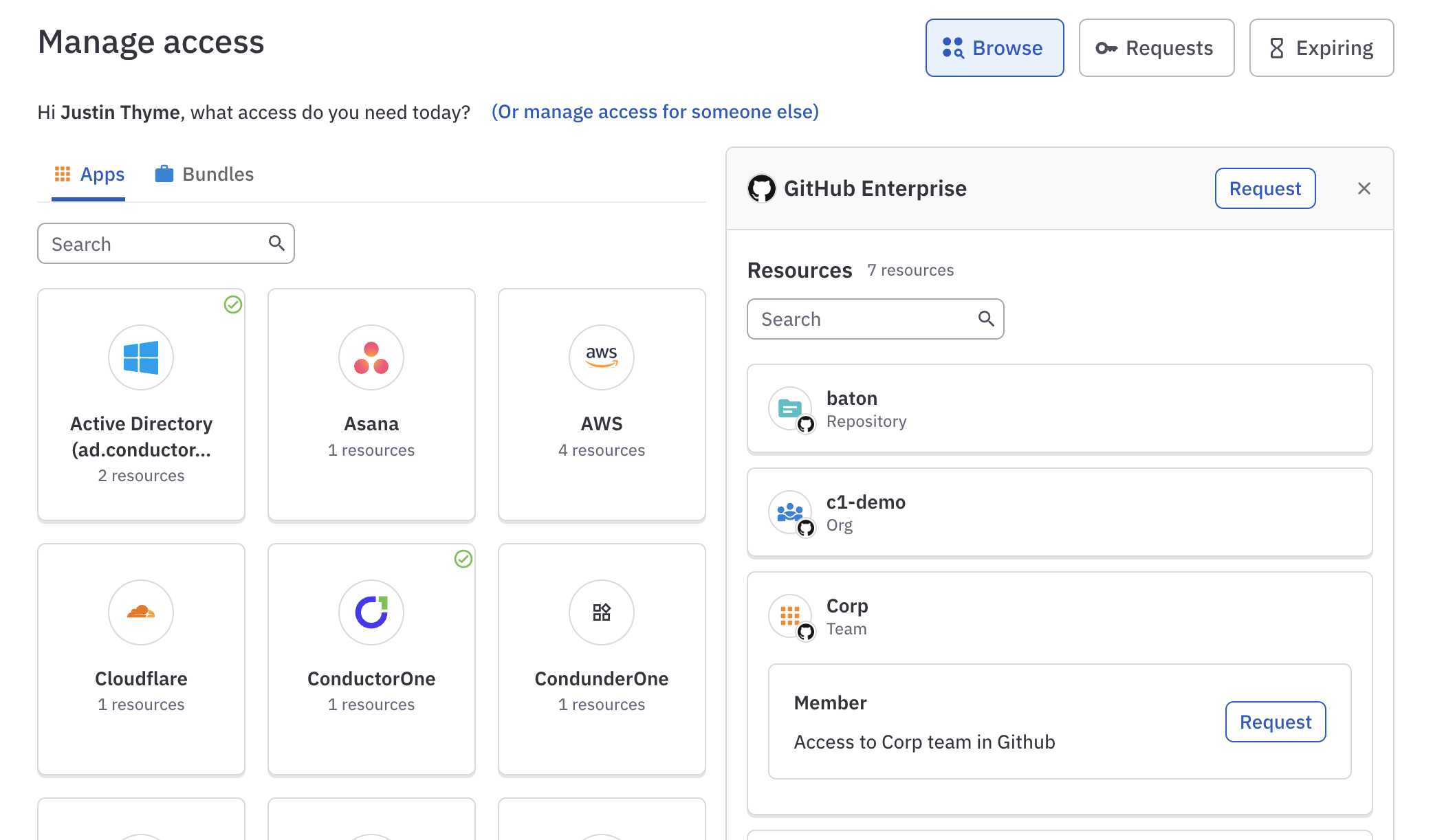
Task: Click the magnifier icon in Resources search
Action: click(986, 318)
